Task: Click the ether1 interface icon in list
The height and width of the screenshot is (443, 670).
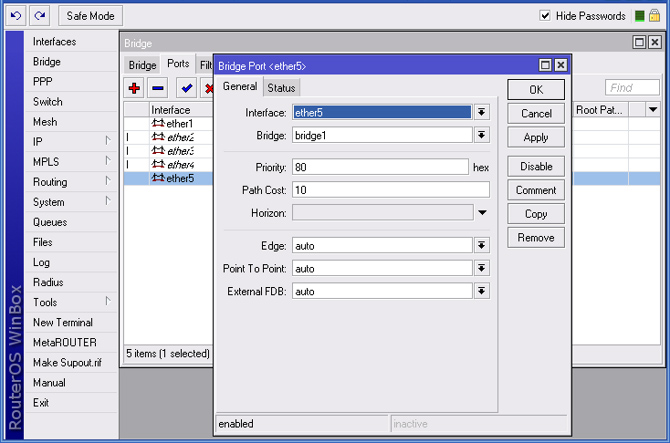Action: click(158, 123)
